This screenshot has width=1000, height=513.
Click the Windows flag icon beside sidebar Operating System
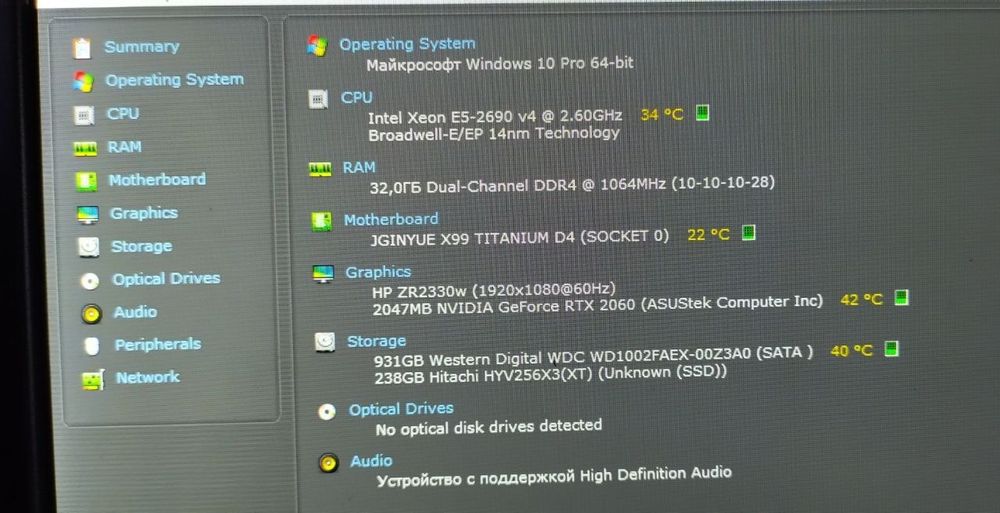click(83, 81)
